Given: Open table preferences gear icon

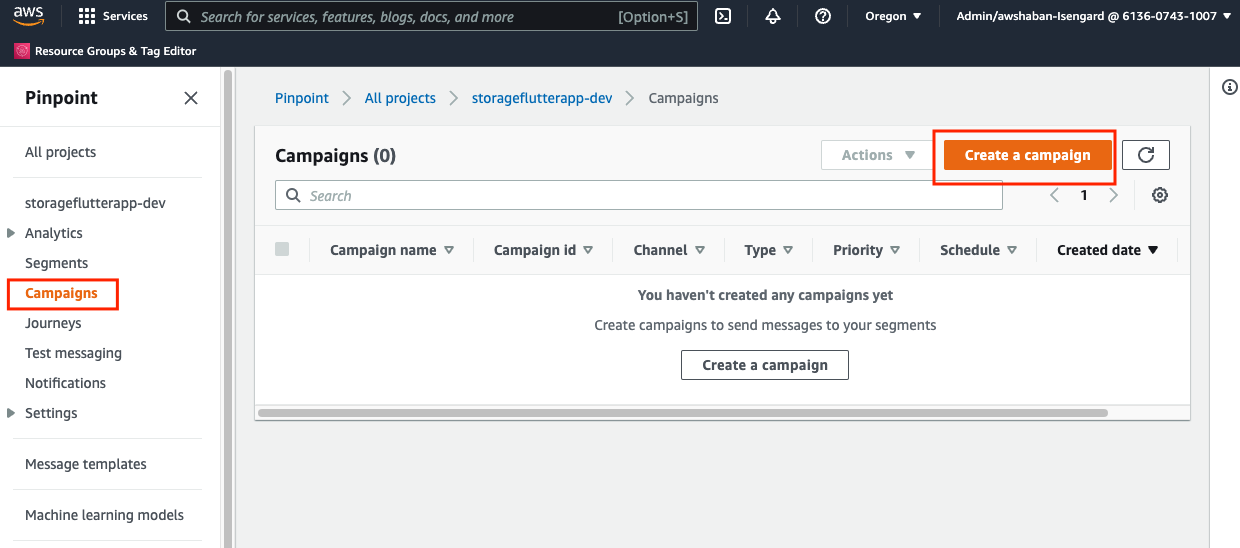Looking at the screenshot, I should (x=1160, y=196).
